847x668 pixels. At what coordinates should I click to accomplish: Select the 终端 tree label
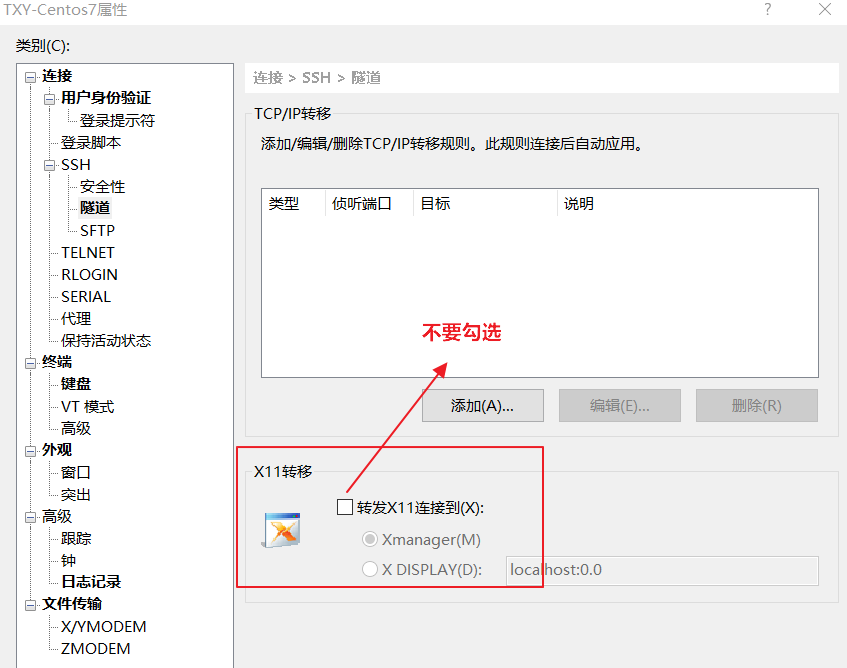click(x=57, y=362)
